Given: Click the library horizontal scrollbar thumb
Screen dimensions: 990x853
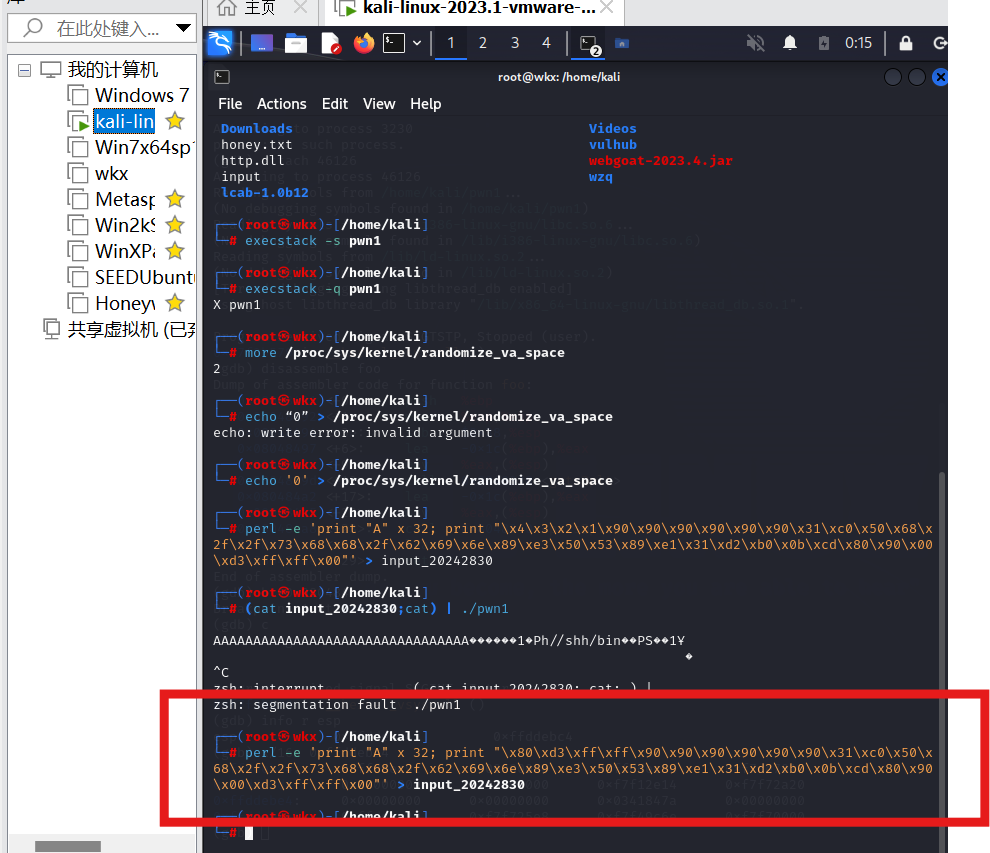Looking at the screenshot, I should coord(68,846).
